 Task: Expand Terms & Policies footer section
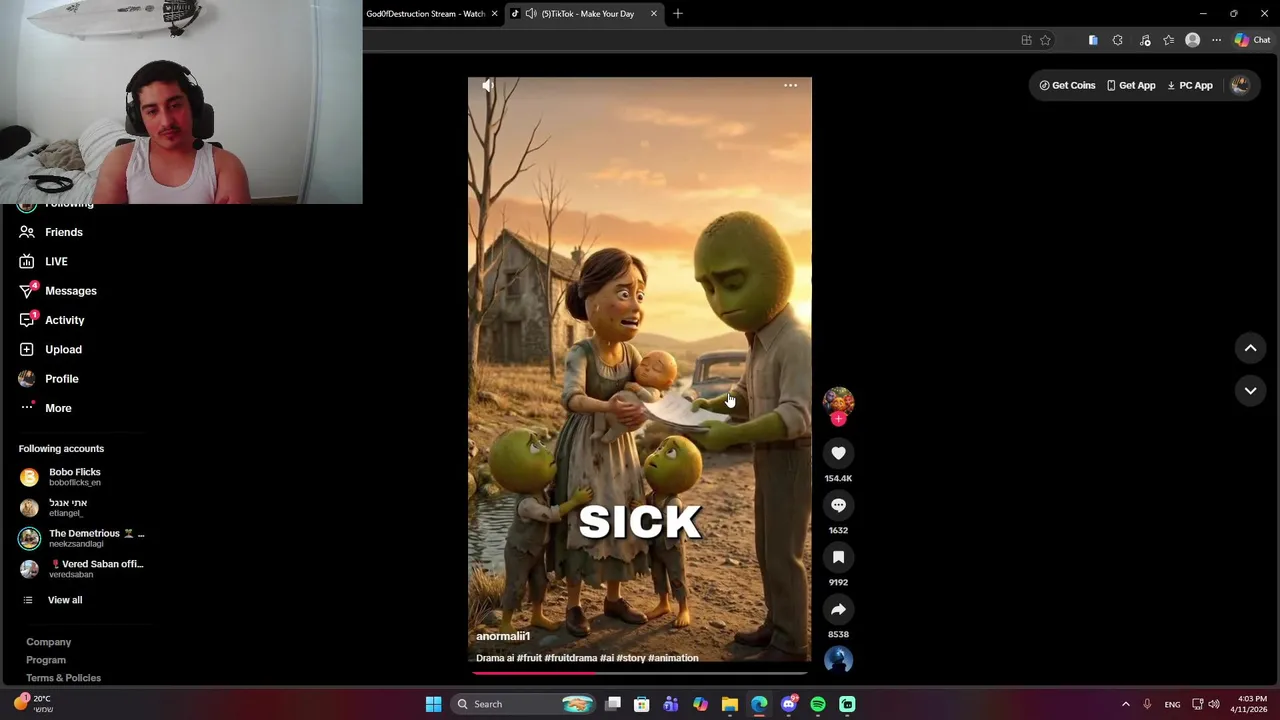pyautogui.click(x=63, y=678)
